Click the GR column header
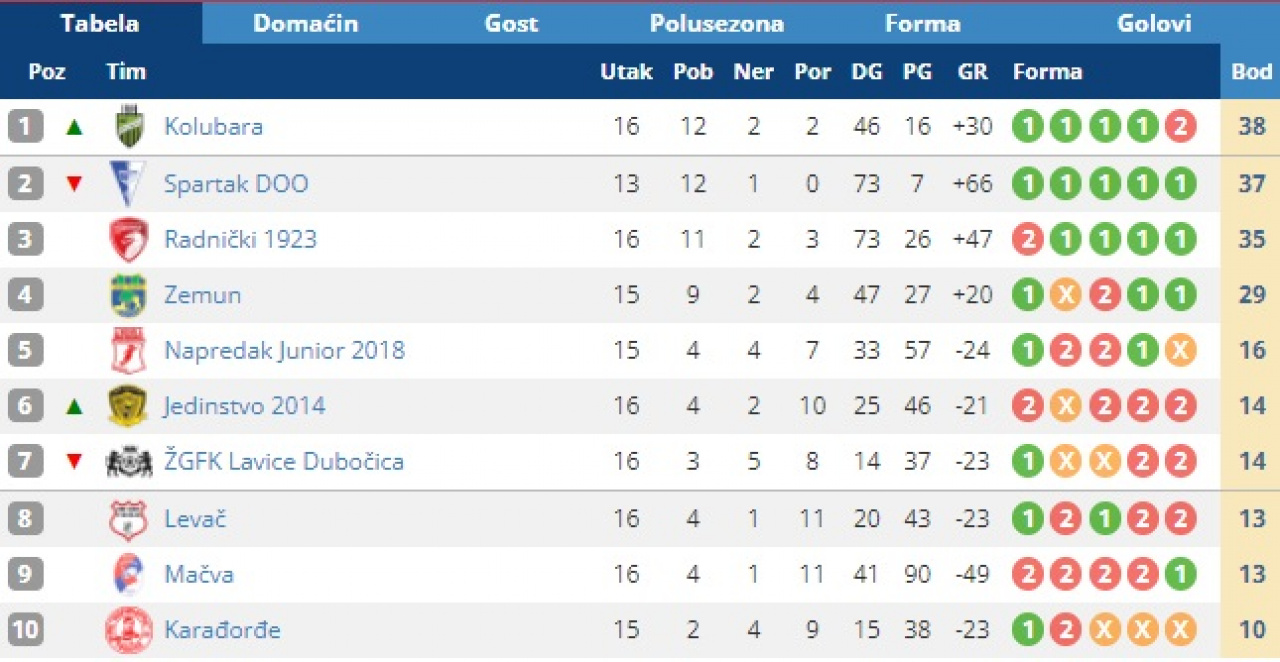1280x662 pixels. point(972,72)
